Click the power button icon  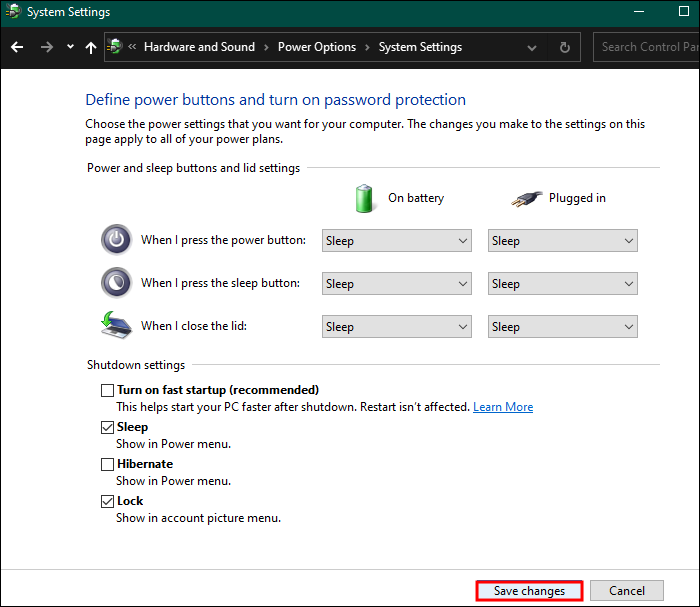[116, 240]
